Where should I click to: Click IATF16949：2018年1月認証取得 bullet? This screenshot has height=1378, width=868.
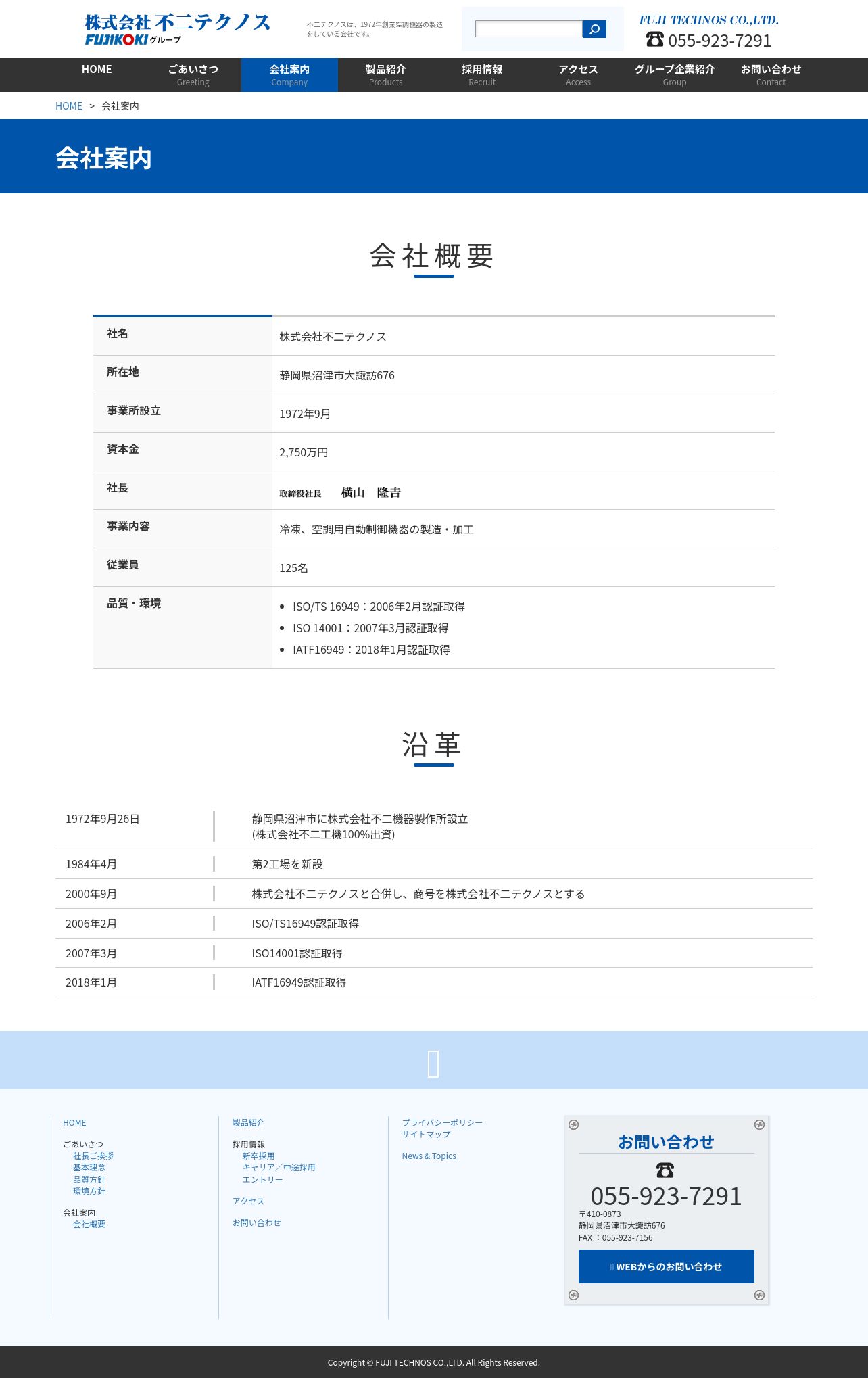(371, 650)
